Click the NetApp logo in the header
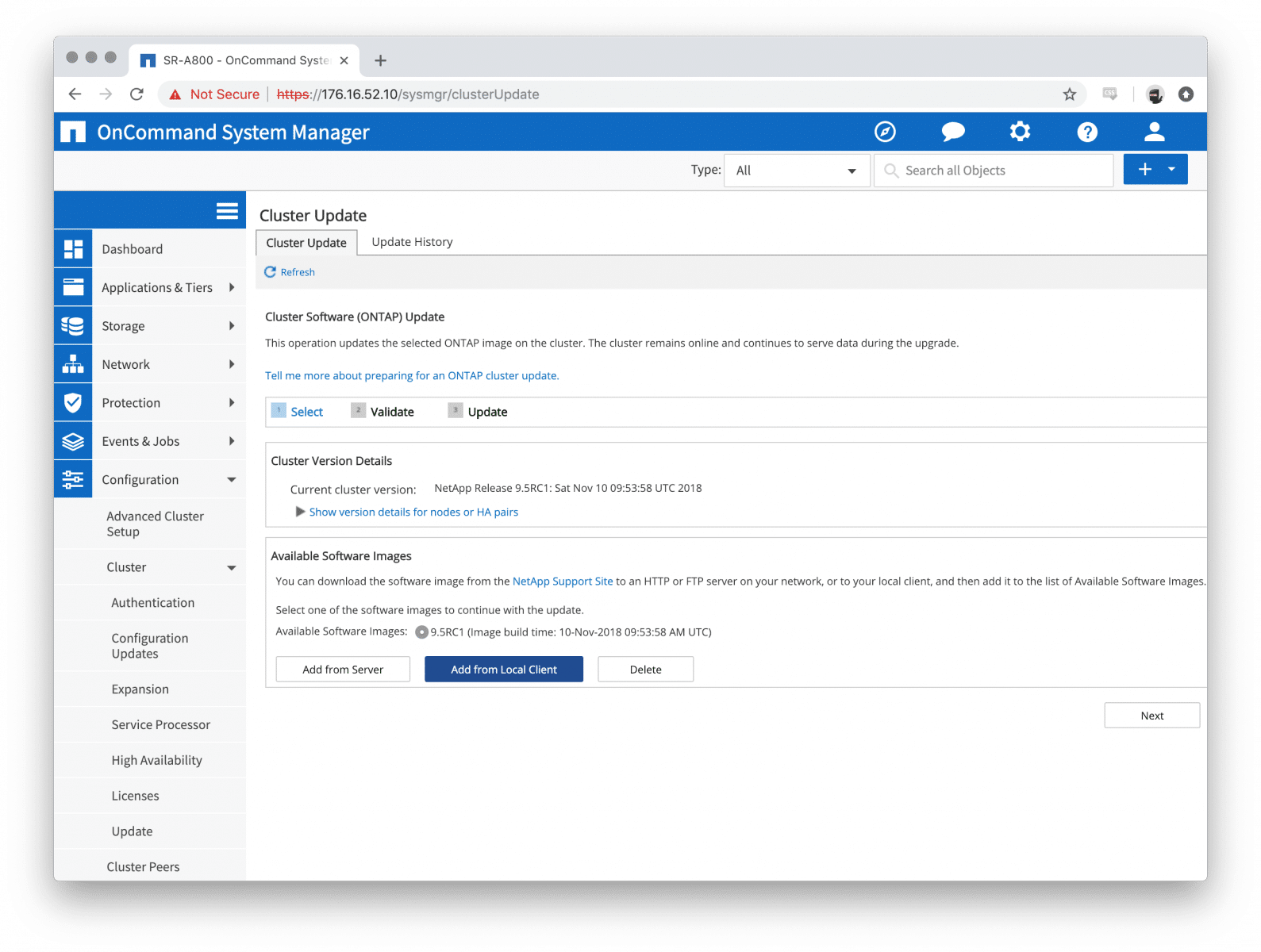 pos(73,132)
